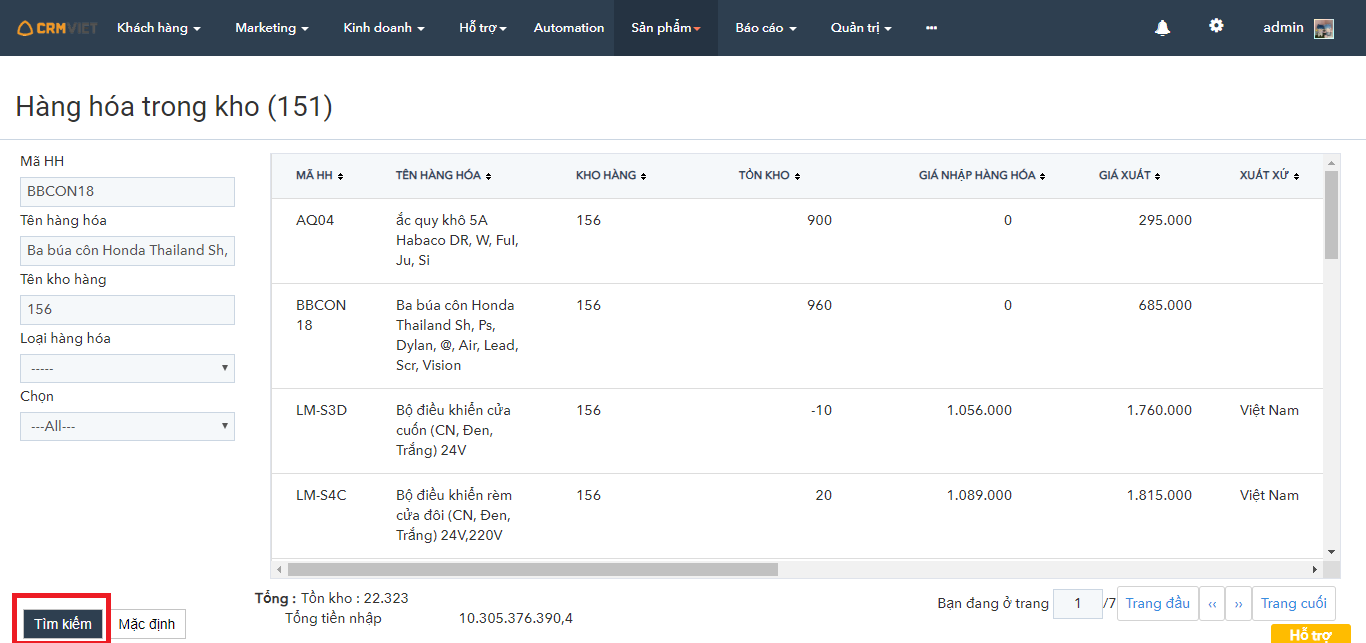Open the notifications bell
1366x643 pixels.
1162,28
